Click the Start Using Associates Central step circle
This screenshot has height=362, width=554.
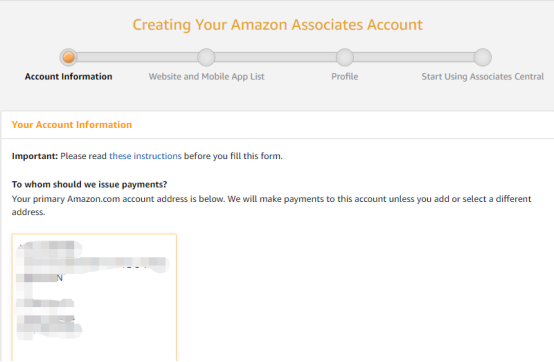coord(483,57)
